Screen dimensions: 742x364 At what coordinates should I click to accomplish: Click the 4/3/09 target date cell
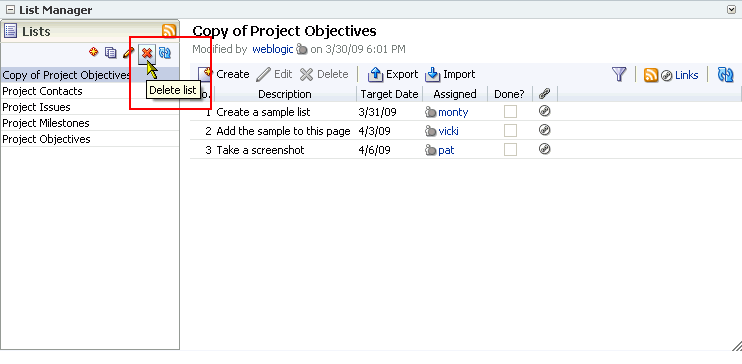[x=374, y=131]
